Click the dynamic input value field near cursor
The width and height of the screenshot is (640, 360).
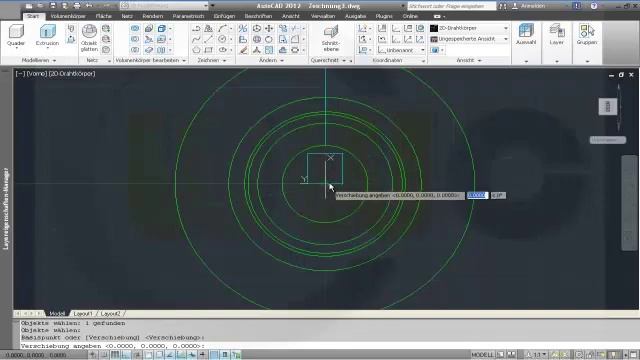click(477, 196)
